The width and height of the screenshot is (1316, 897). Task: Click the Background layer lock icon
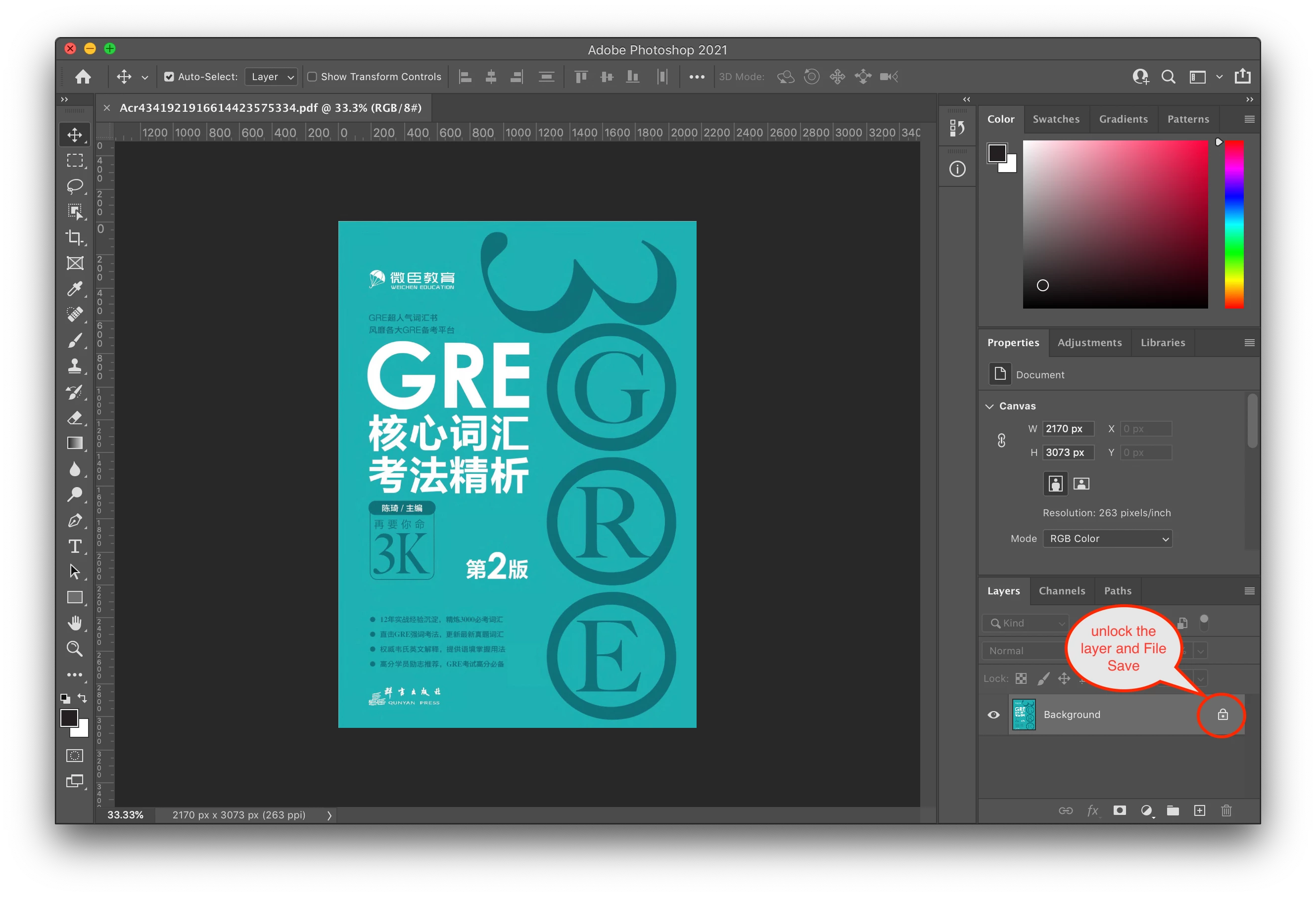click(1222, 714)
